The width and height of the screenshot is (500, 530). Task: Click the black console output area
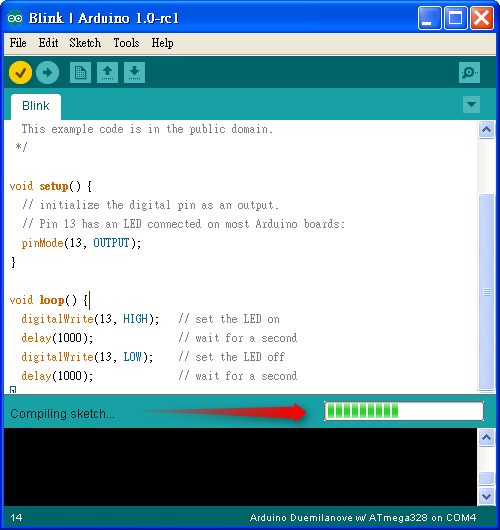pos(240,467)
